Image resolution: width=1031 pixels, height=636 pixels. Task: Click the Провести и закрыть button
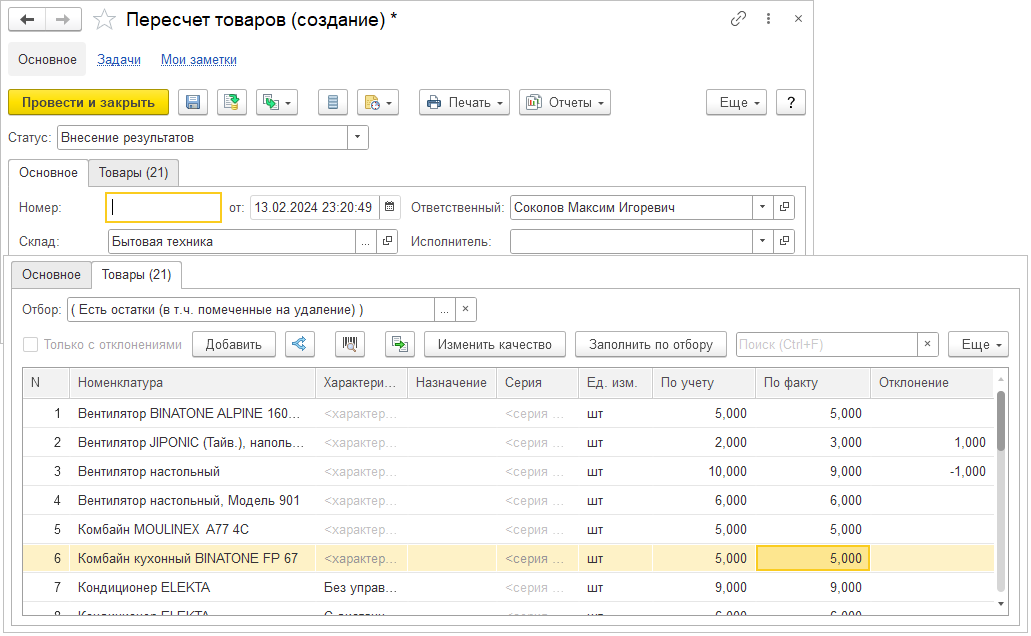click(x=88, y=102)
